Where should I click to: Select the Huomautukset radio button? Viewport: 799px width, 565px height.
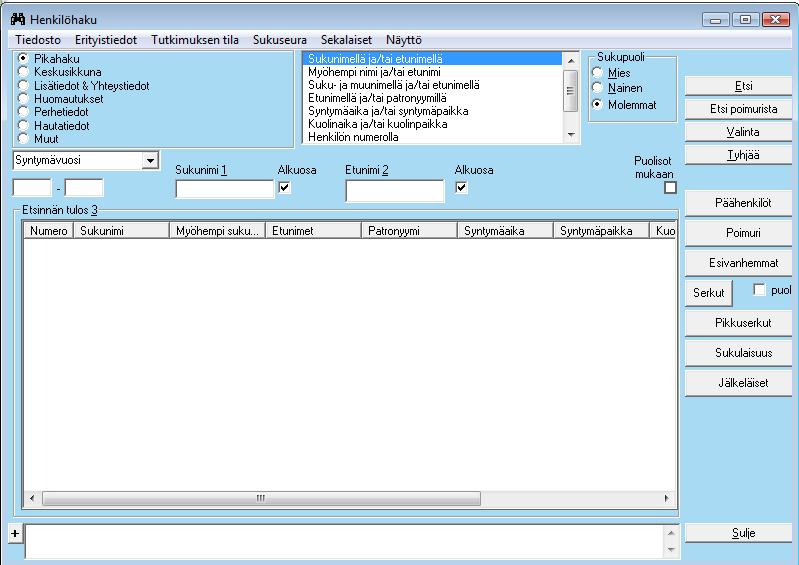coord(23,98)
